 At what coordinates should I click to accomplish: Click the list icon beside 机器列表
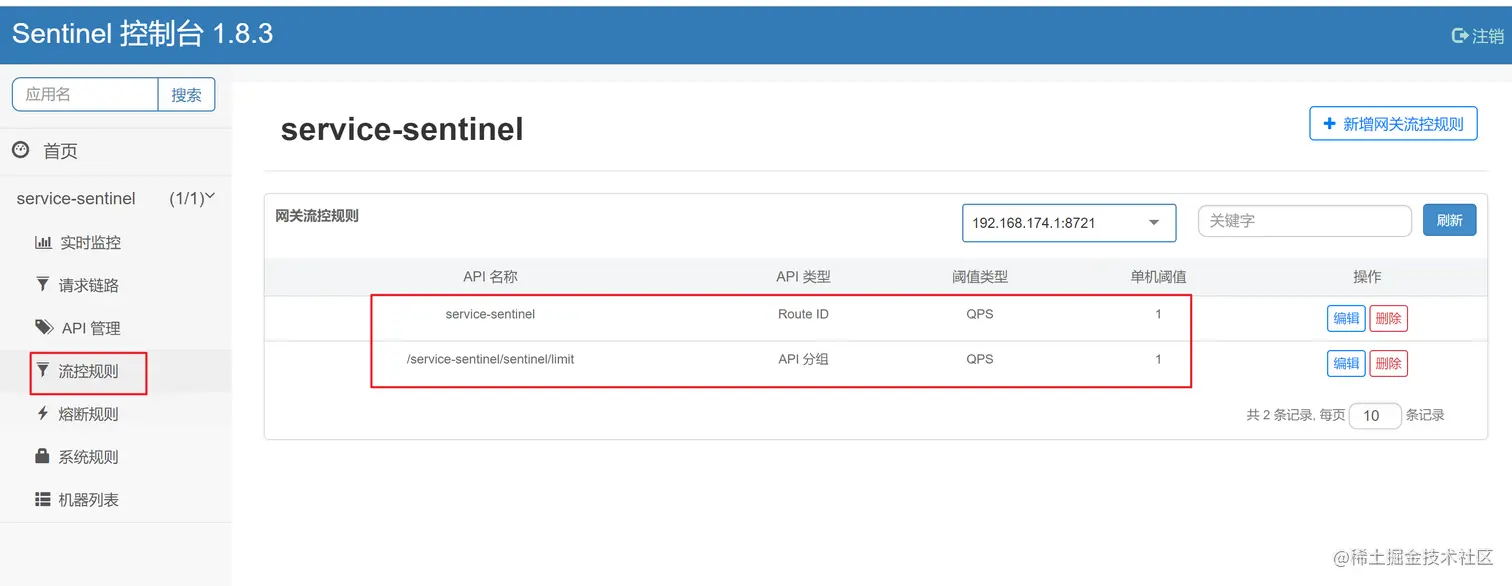coord(43,499)
